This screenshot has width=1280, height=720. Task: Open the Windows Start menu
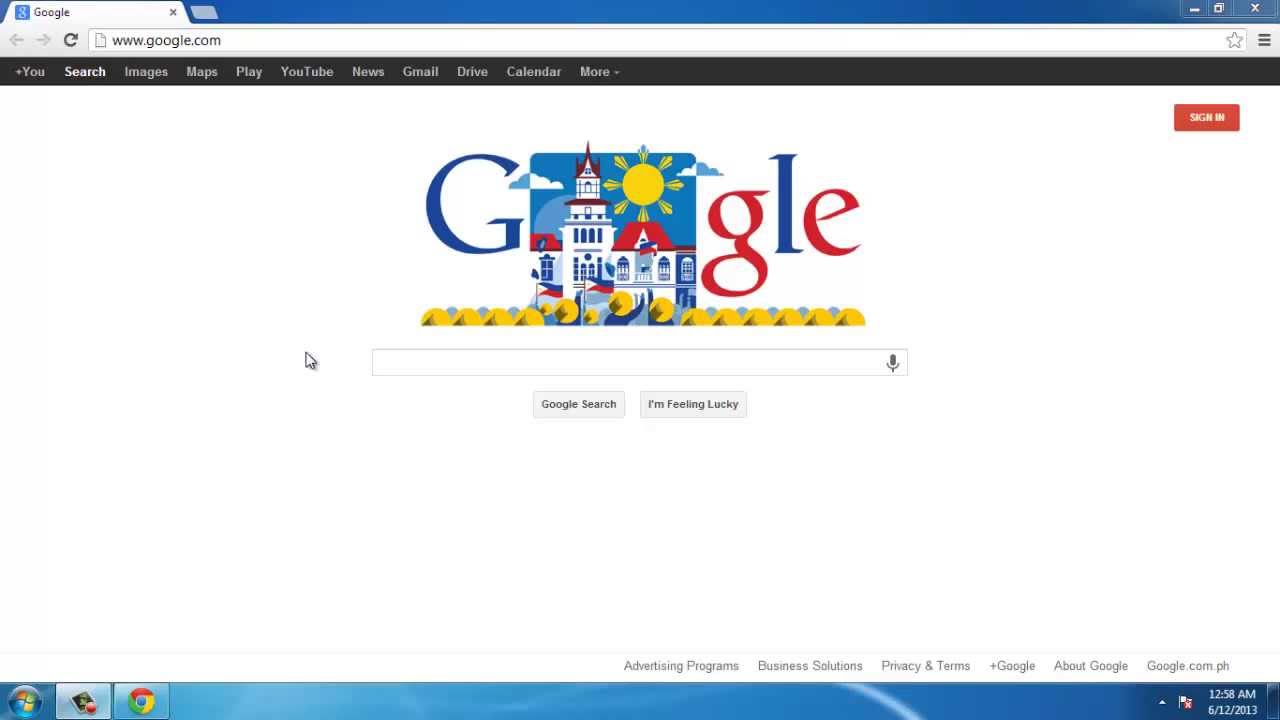[24, 702]
